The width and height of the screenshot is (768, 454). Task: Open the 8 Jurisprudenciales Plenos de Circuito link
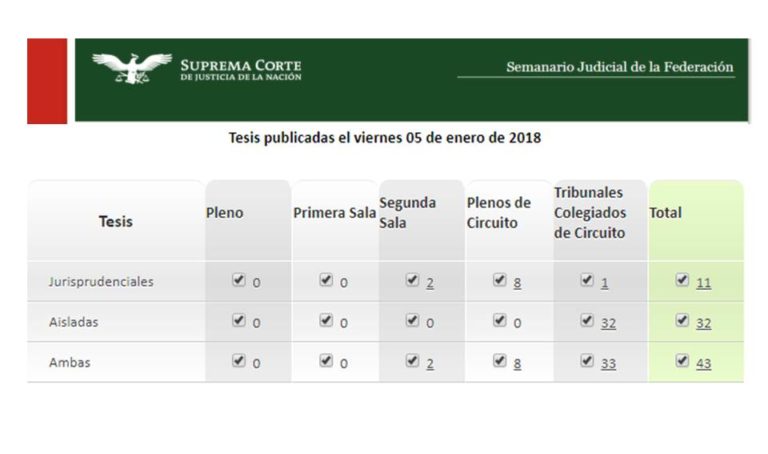[x=517, y=283]
